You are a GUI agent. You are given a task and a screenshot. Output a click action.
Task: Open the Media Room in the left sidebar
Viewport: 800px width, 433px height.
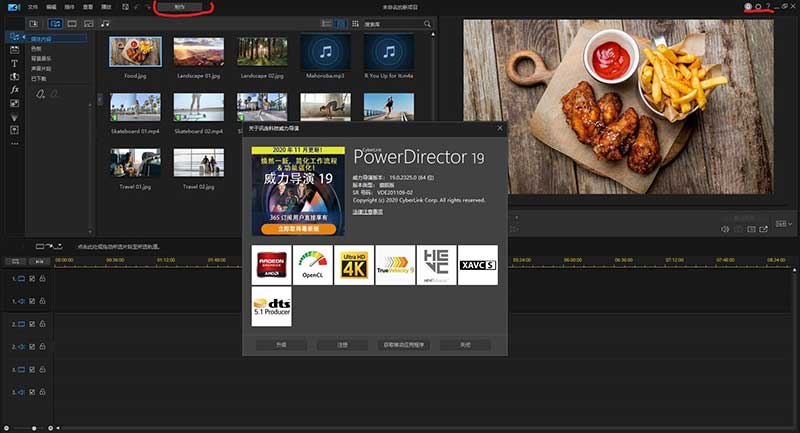coord(14,37)
